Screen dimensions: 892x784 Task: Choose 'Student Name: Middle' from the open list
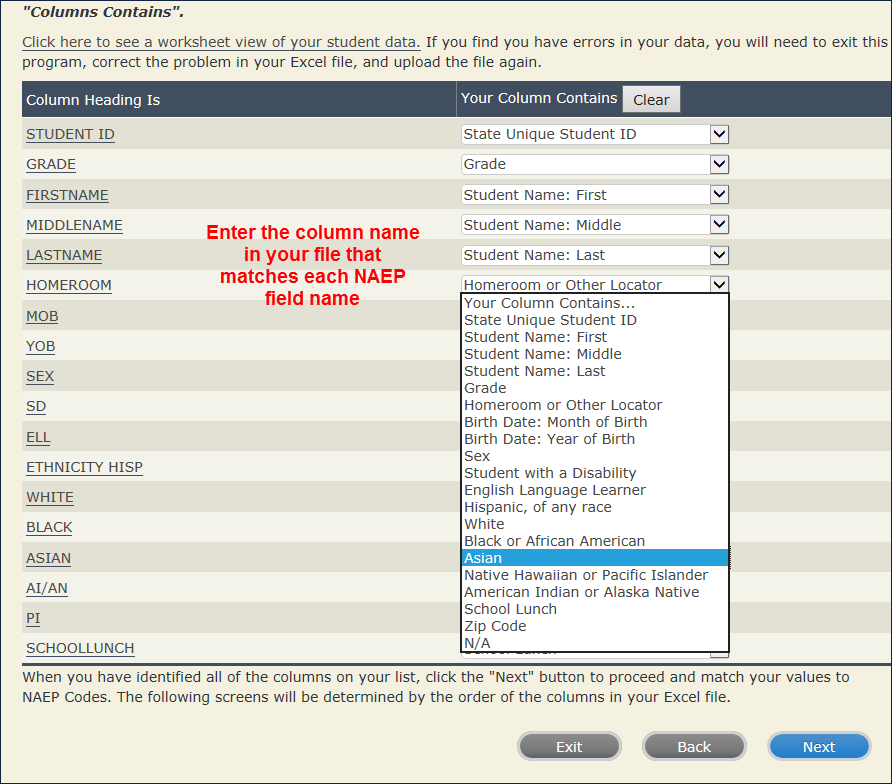(595, 354)
